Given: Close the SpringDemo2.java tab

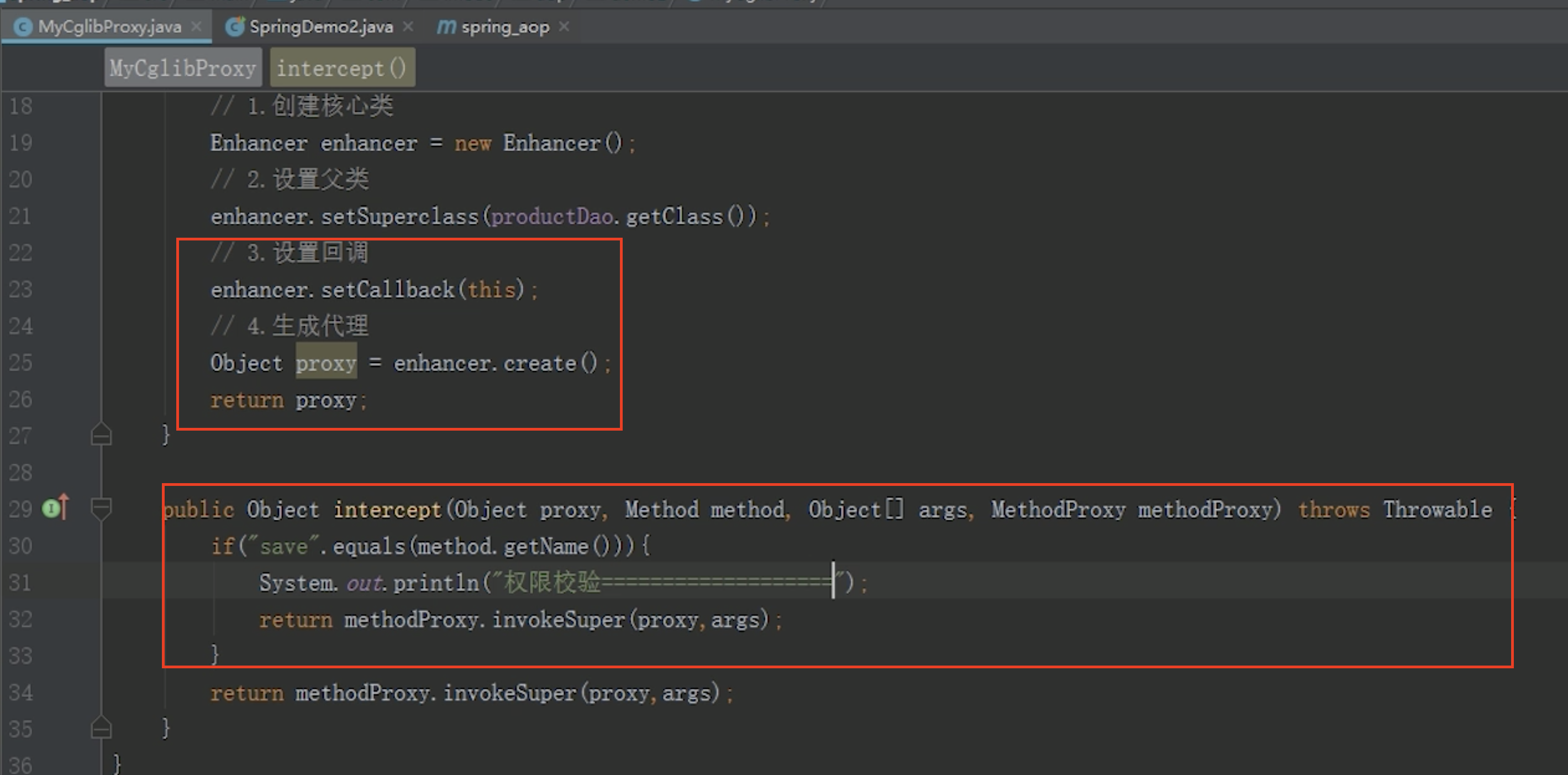Looking at the screenshot, I should tap(408, 27).
